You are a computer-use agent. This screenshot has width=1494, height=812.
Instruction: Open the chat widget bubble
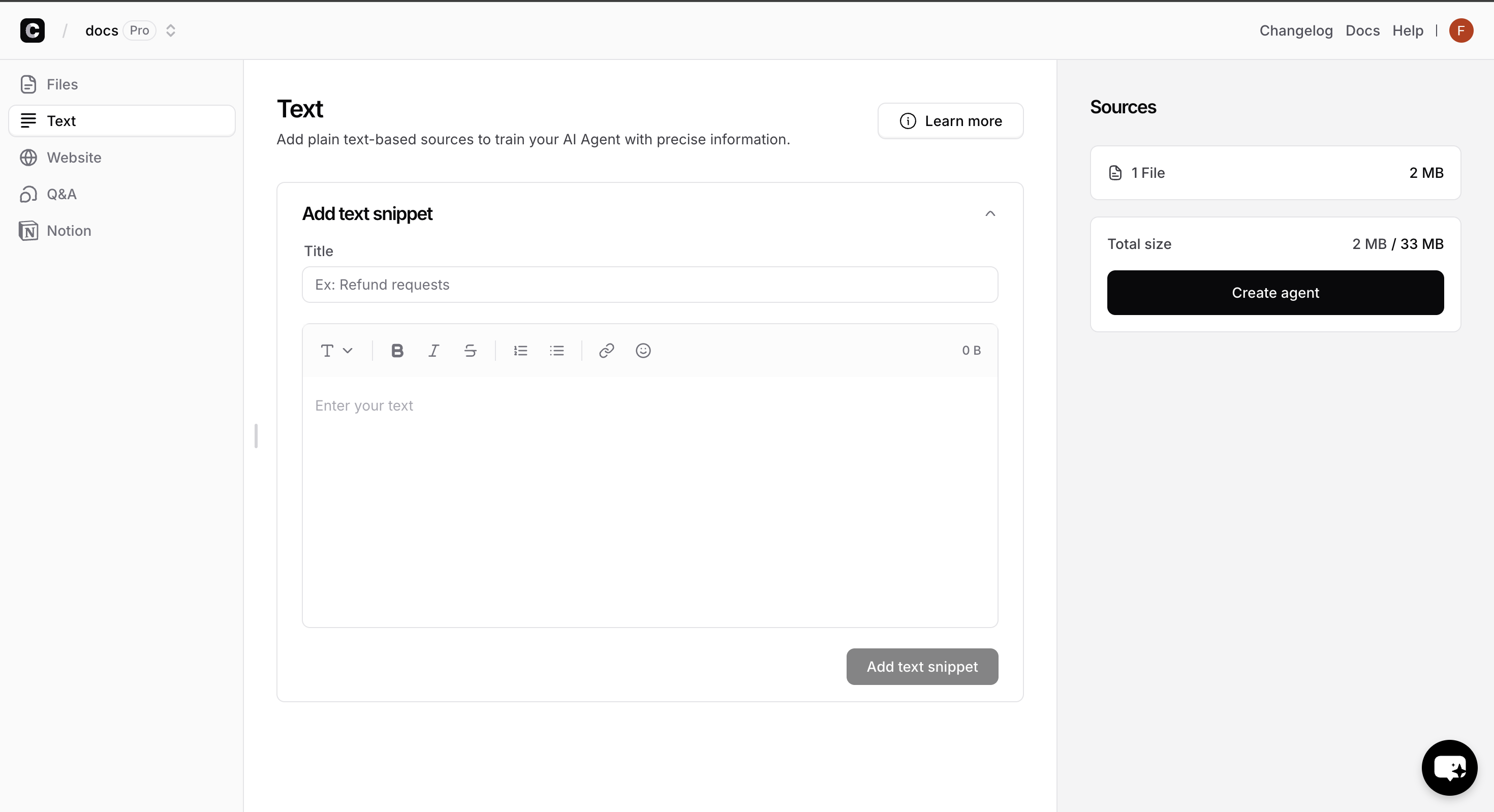pyautogui.click(x=1449, y=767)
